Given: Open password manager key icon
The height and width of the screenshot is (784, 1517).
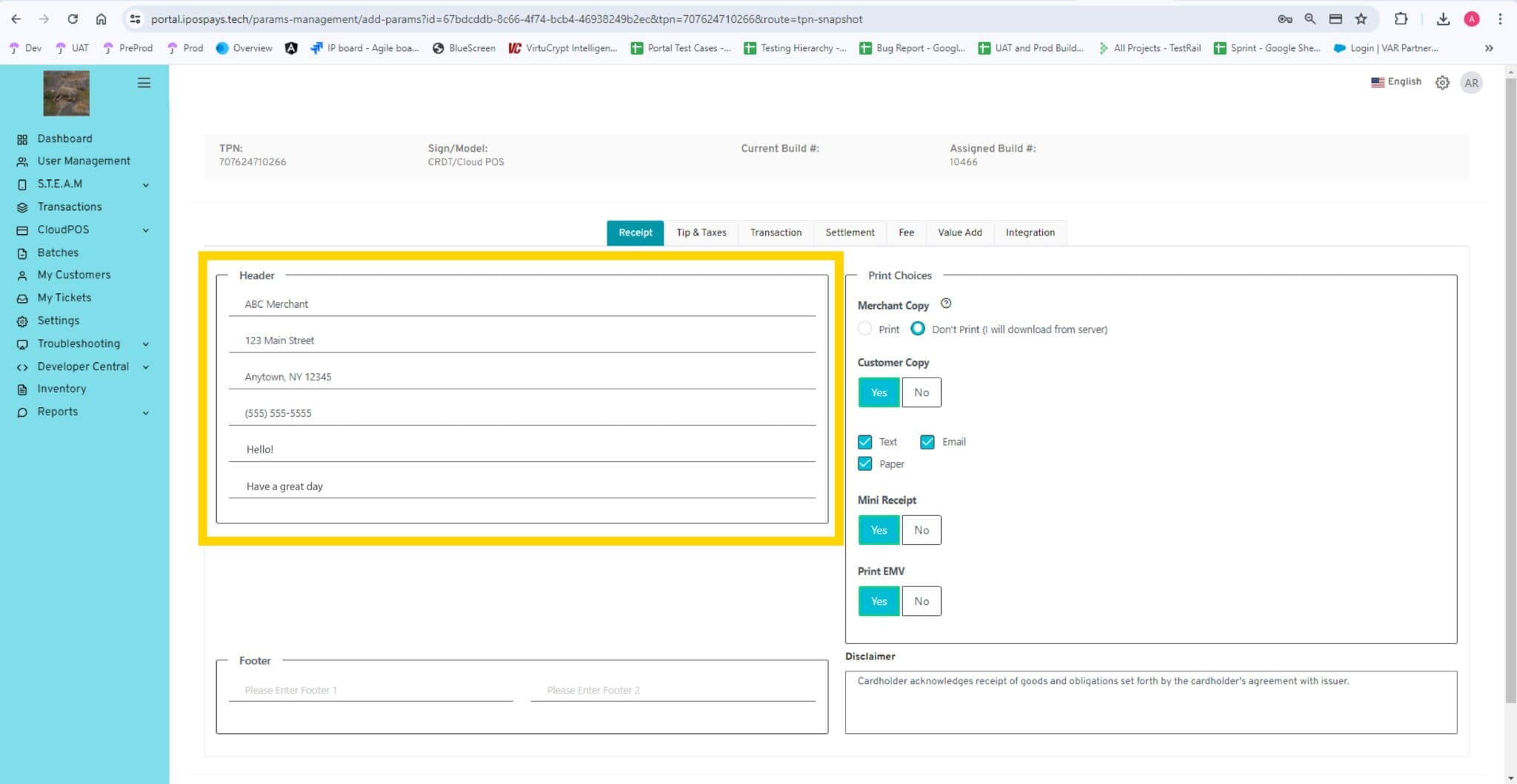Looking at the screenshot, I should (x=1284, y=19).
